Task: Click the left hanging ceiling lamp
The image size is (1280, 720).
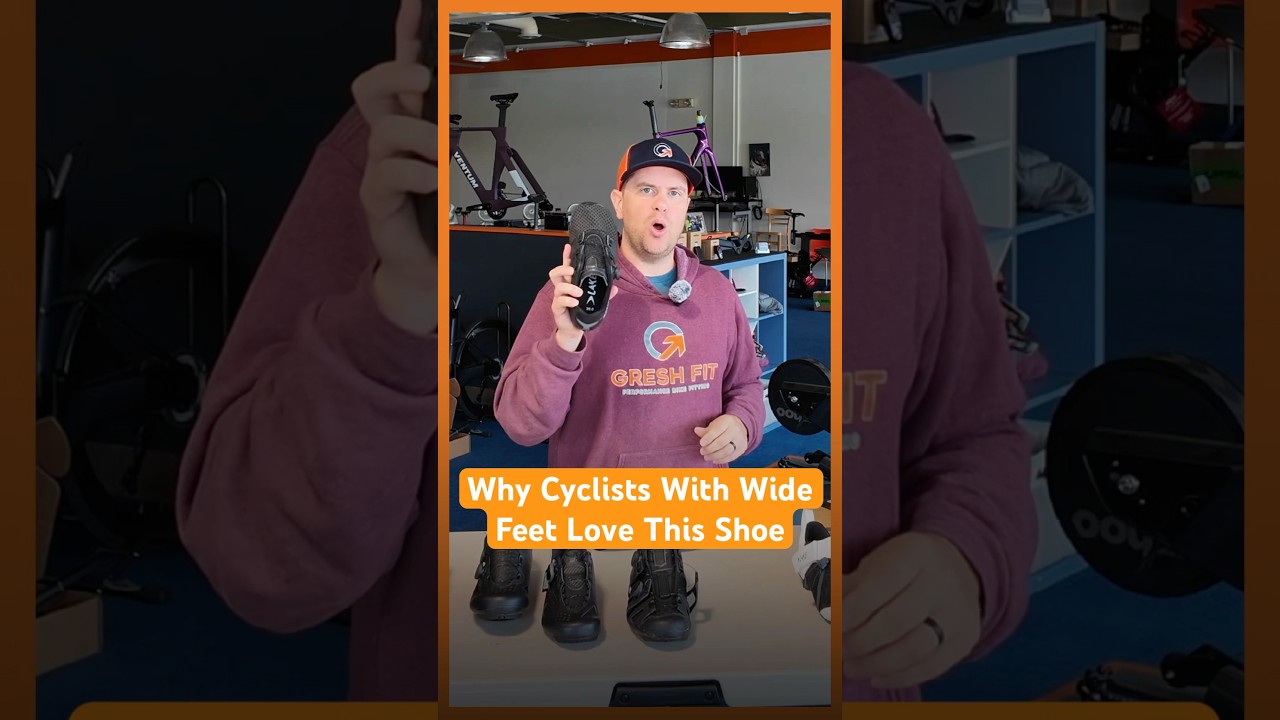Action: click(x=484, y=43)
